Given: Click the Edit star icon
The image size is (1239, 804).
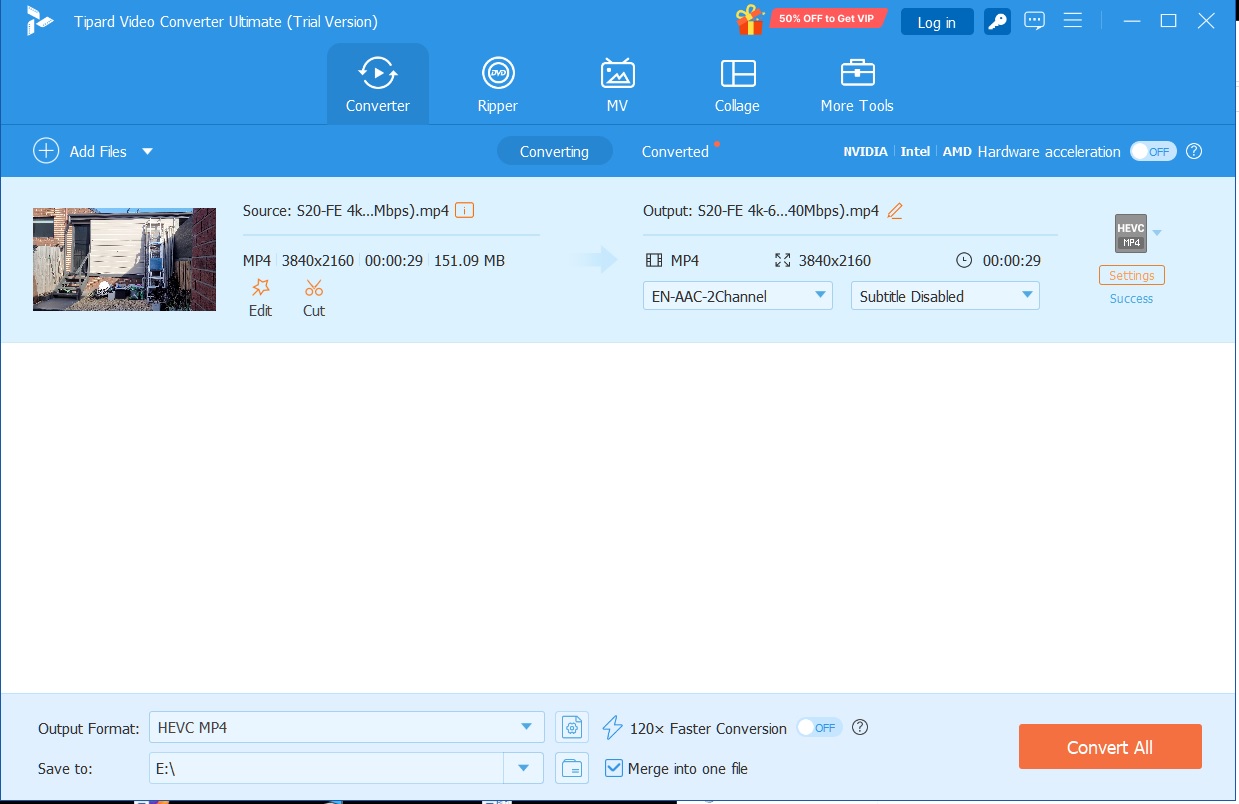Looking at the screenshot, I should point(260,288).
